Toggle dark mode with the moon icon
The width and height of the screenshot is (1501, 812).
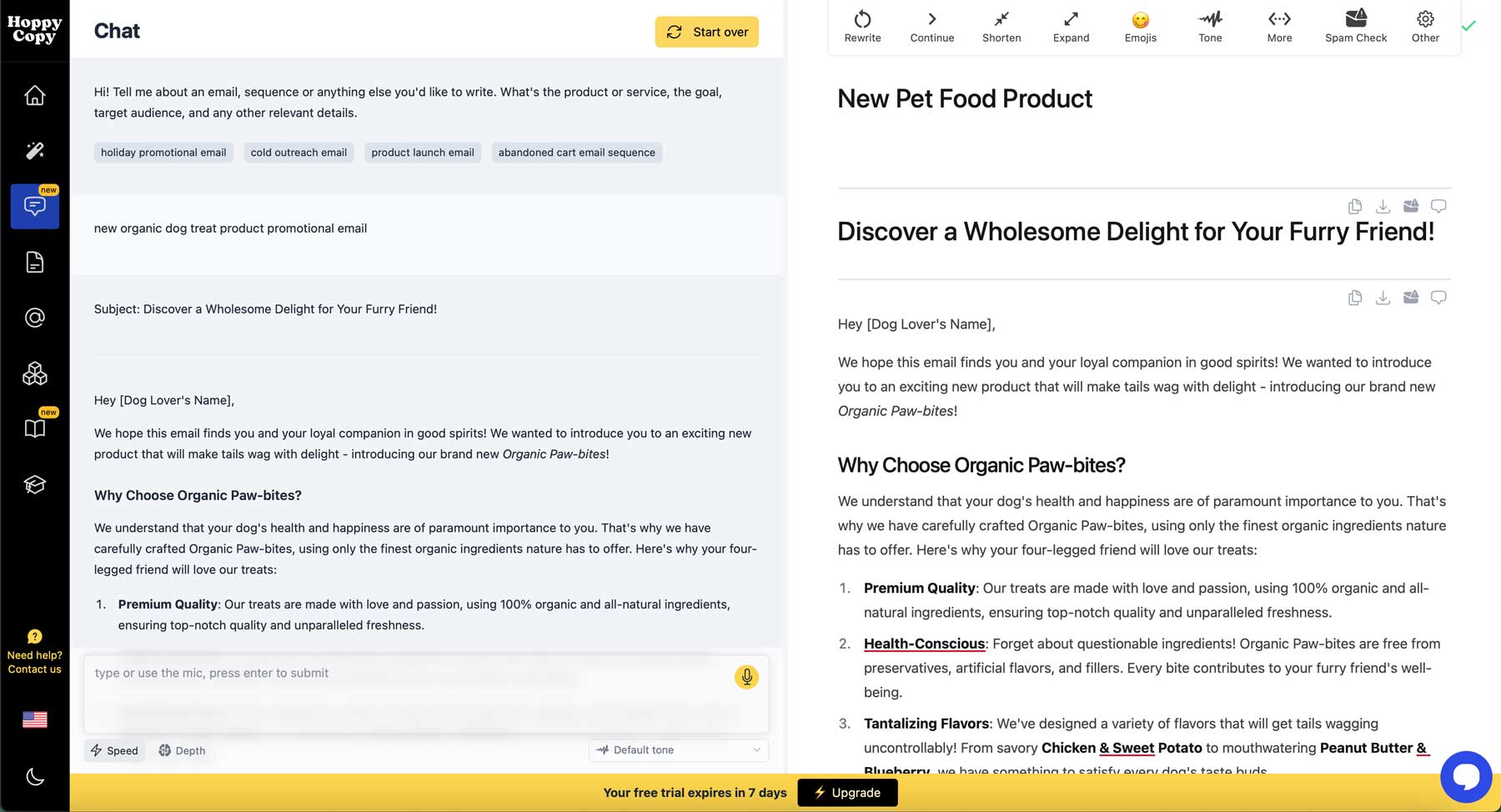coord(34,777)
